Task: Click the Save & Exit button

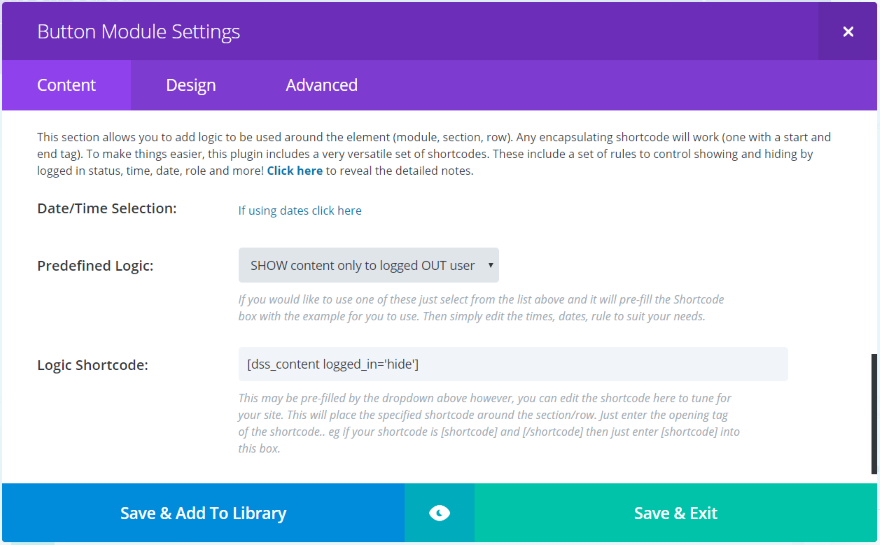Action: pyautogui.click(x=676, y=513)
